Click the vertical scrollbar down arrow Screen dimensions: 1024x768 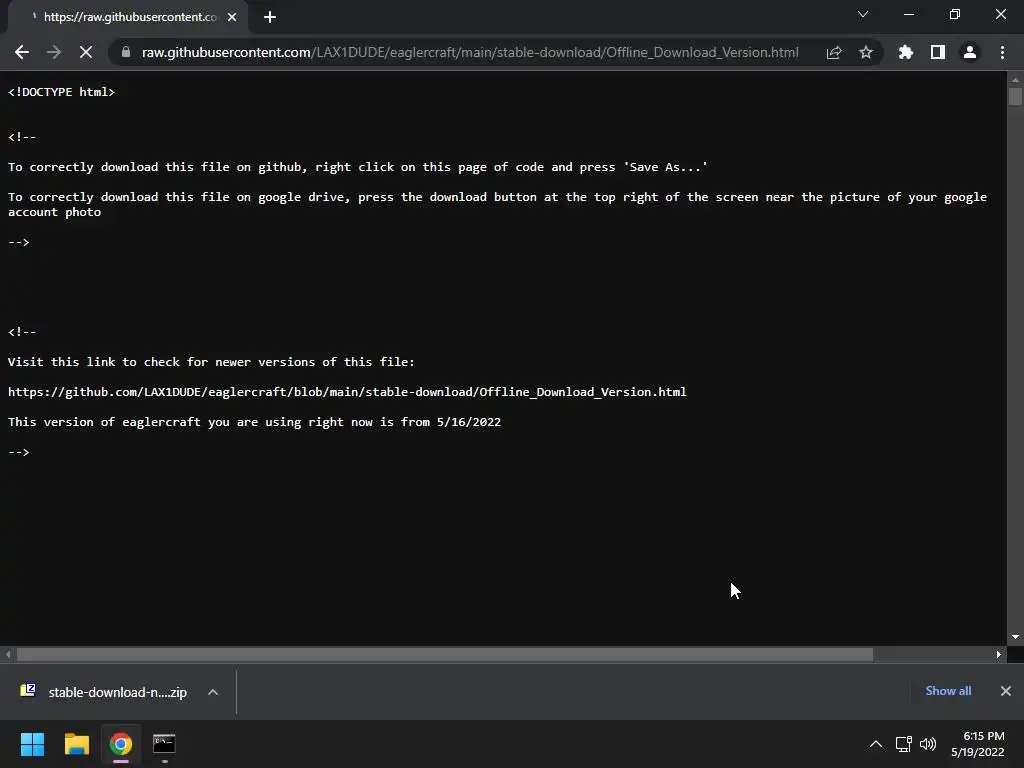(x=1015, y=637)
